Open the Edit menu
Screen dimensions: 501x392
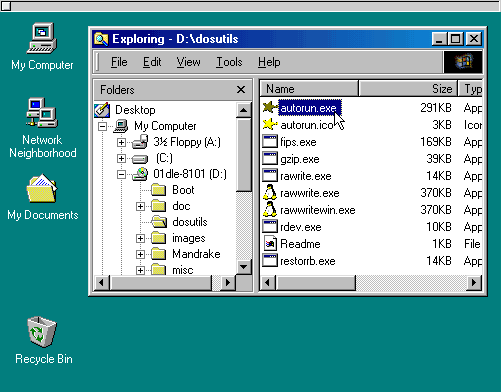pos(152,62)
